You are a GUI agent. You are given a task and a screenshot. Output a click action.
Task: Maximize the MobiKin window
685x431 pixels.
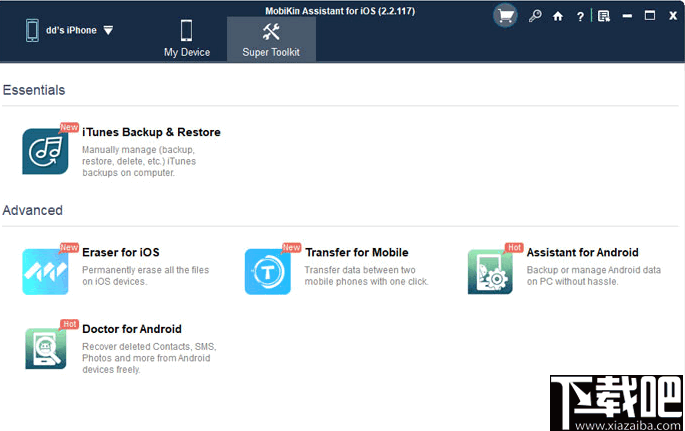pos(650,16)
